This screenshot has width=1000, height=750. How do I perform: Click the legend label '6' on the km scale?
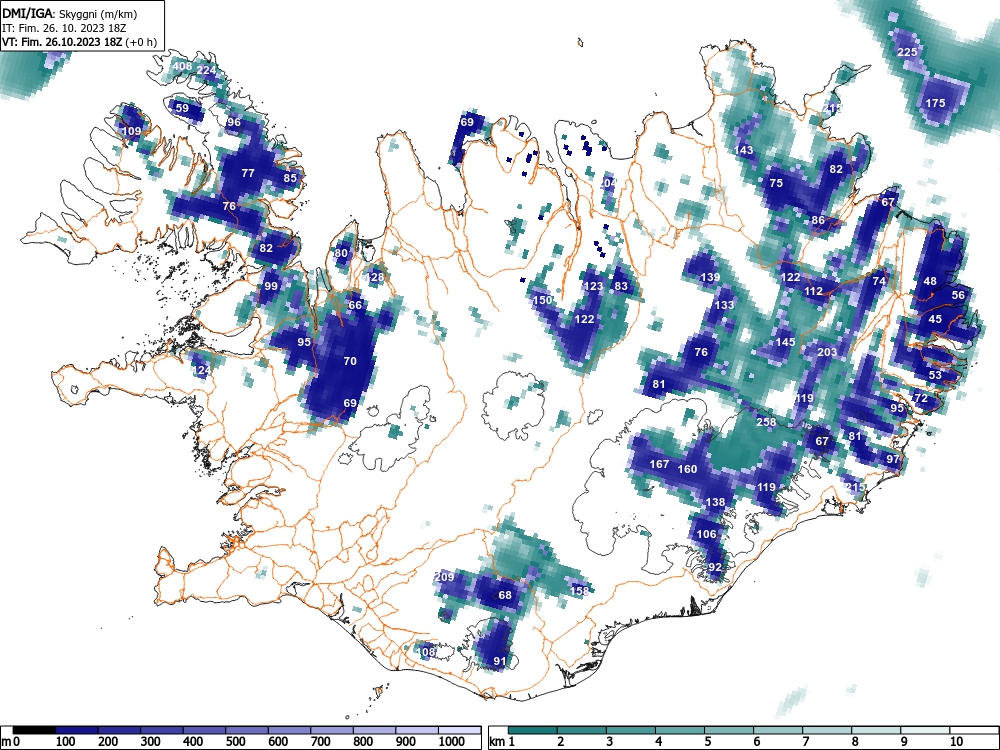(756, 742)
